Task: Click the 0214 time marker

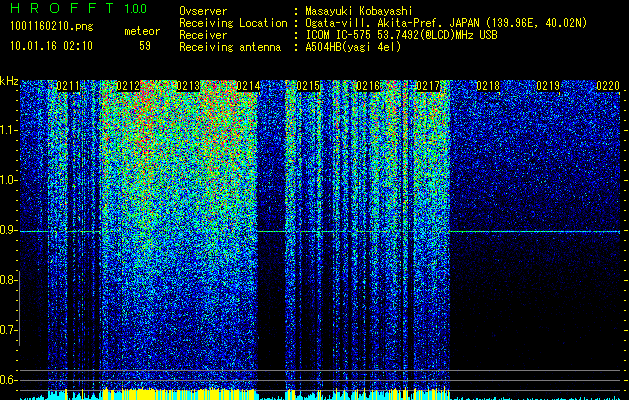Action: pos(248,86)
